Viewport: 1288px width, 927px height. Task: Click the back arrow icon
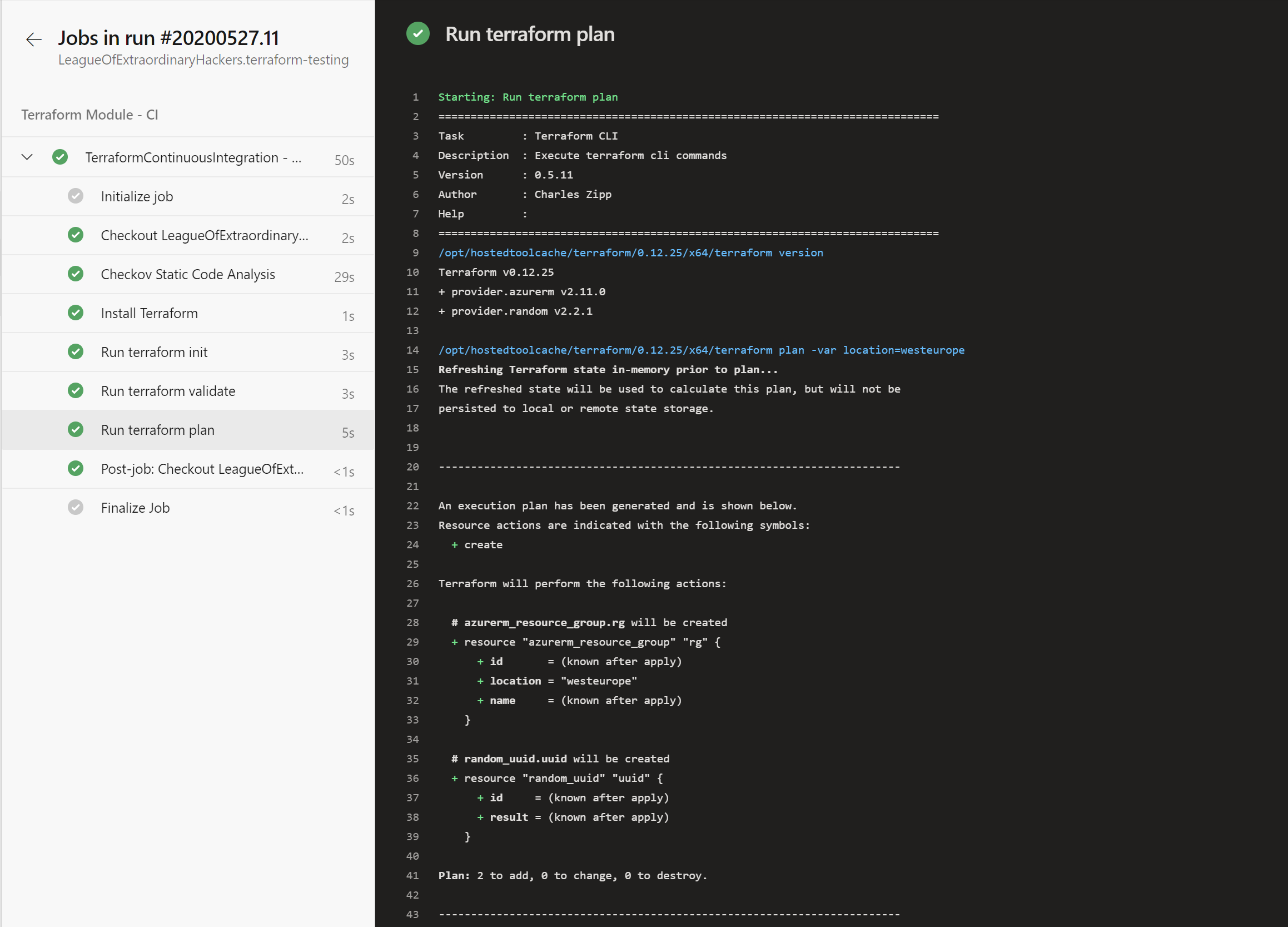click(x=33, y=39)
